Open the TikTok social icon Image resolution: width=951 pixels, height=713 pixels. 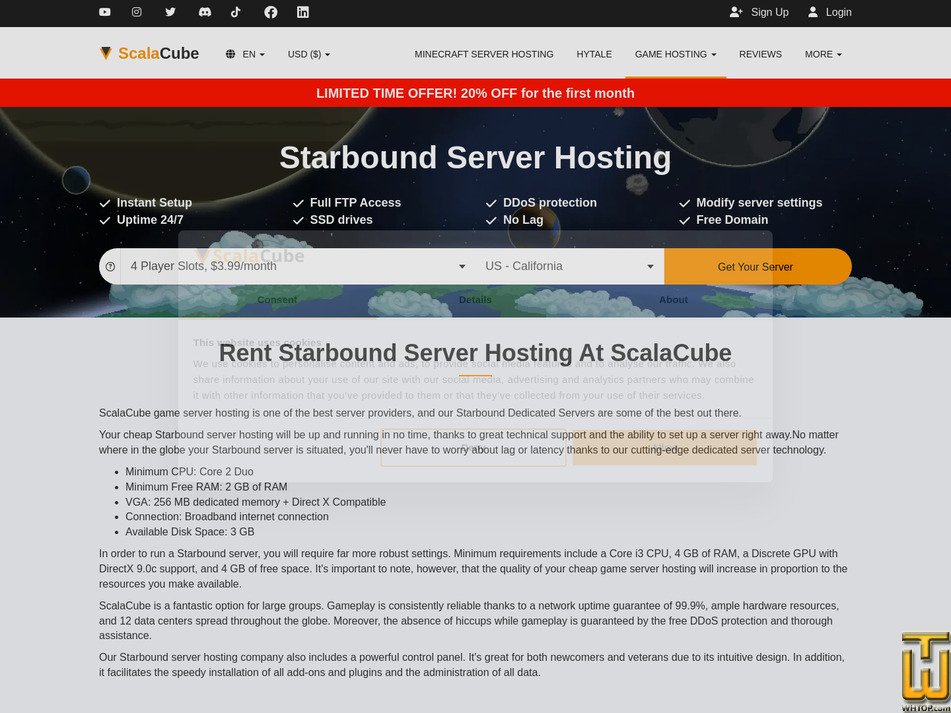[236, 13]
